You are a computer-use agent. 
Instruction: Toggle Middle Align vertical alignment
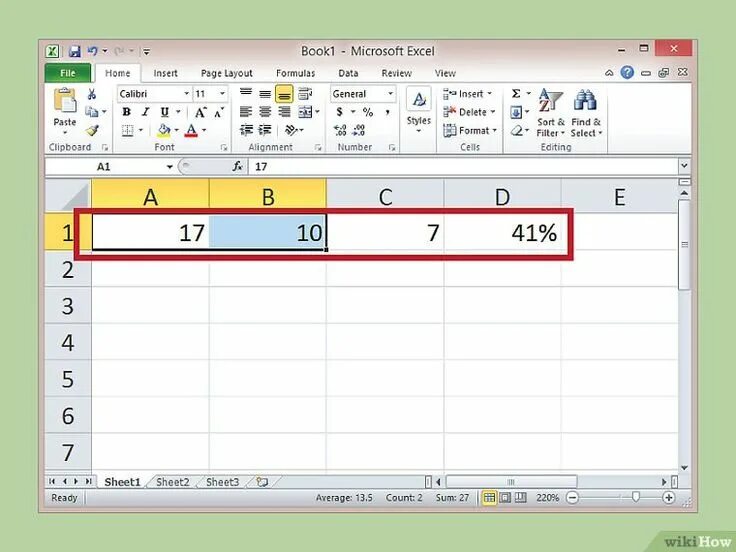[x=265, y=93]
